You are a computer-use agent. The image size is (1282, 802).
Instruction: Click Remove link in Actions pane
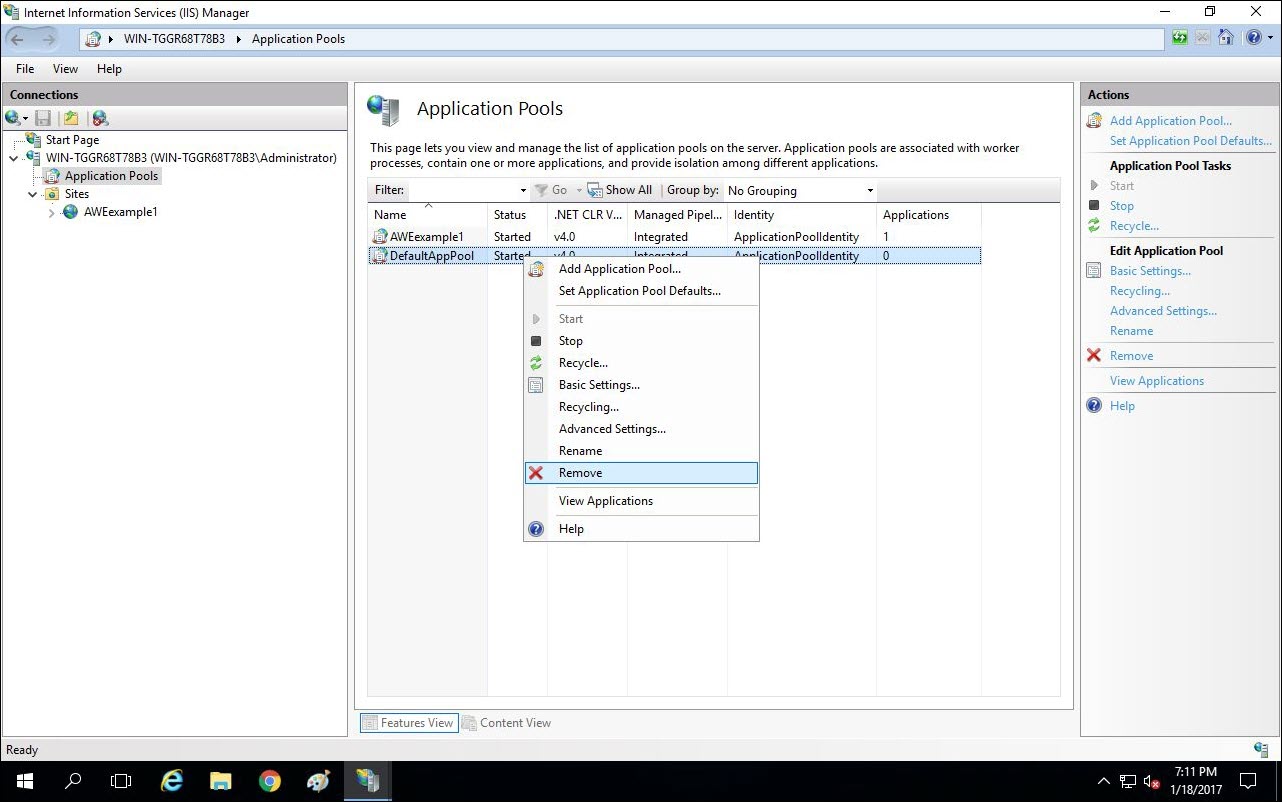pos(1131,356)
